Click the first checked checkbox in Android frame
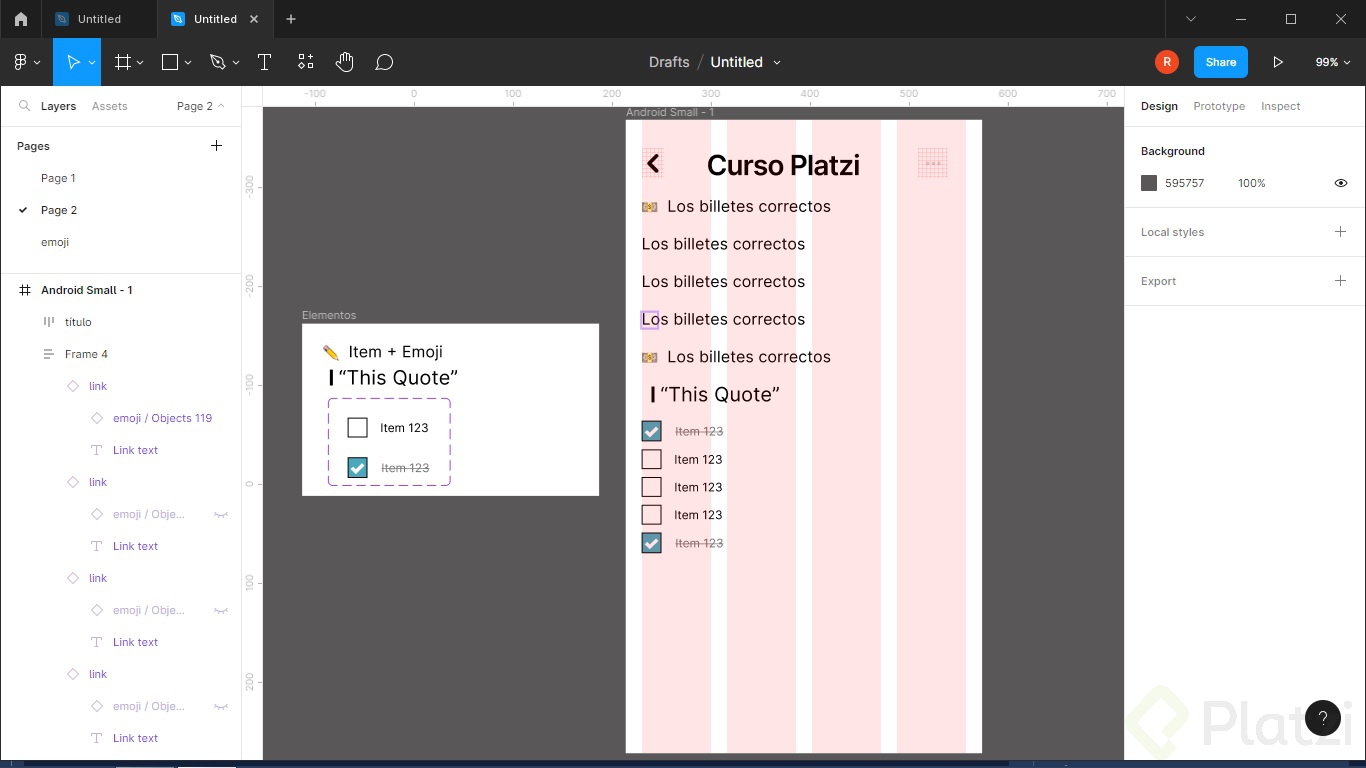1366x768 pixels. pos(651,431)
